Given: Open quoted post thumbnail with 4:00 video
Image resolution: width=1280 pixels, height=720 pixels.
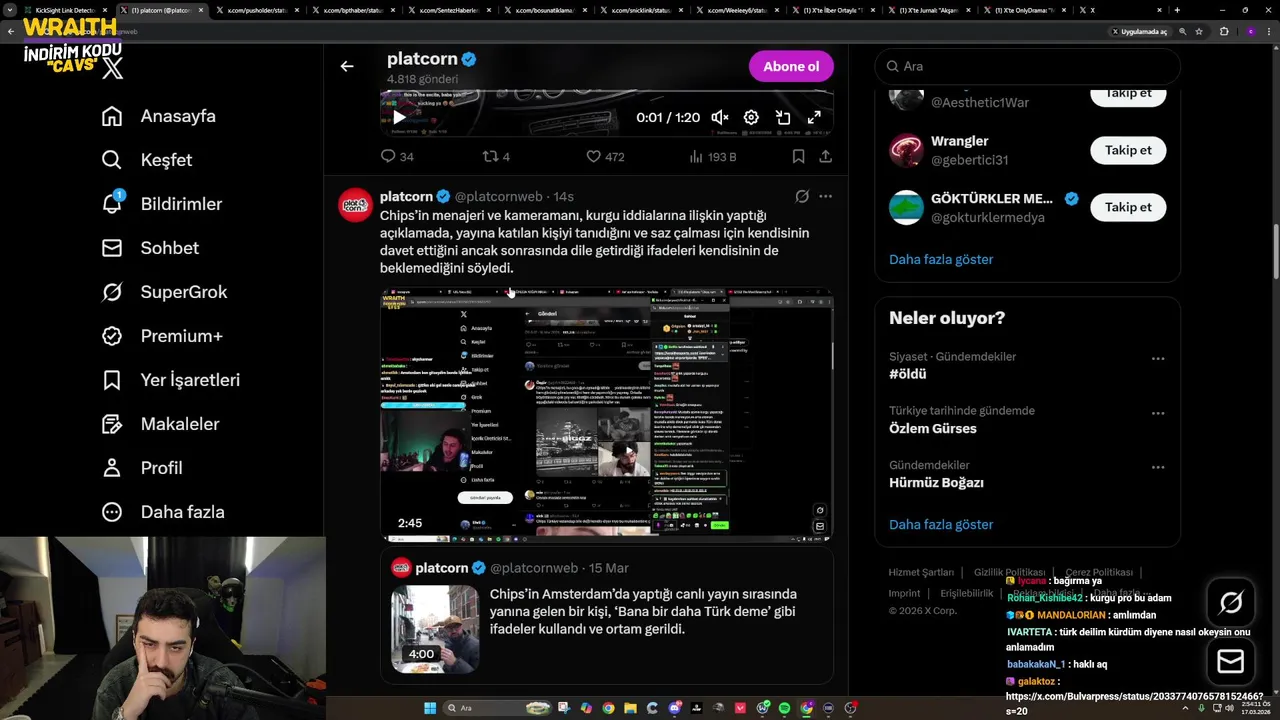Looking at the screenshot, I should point(435,628).
